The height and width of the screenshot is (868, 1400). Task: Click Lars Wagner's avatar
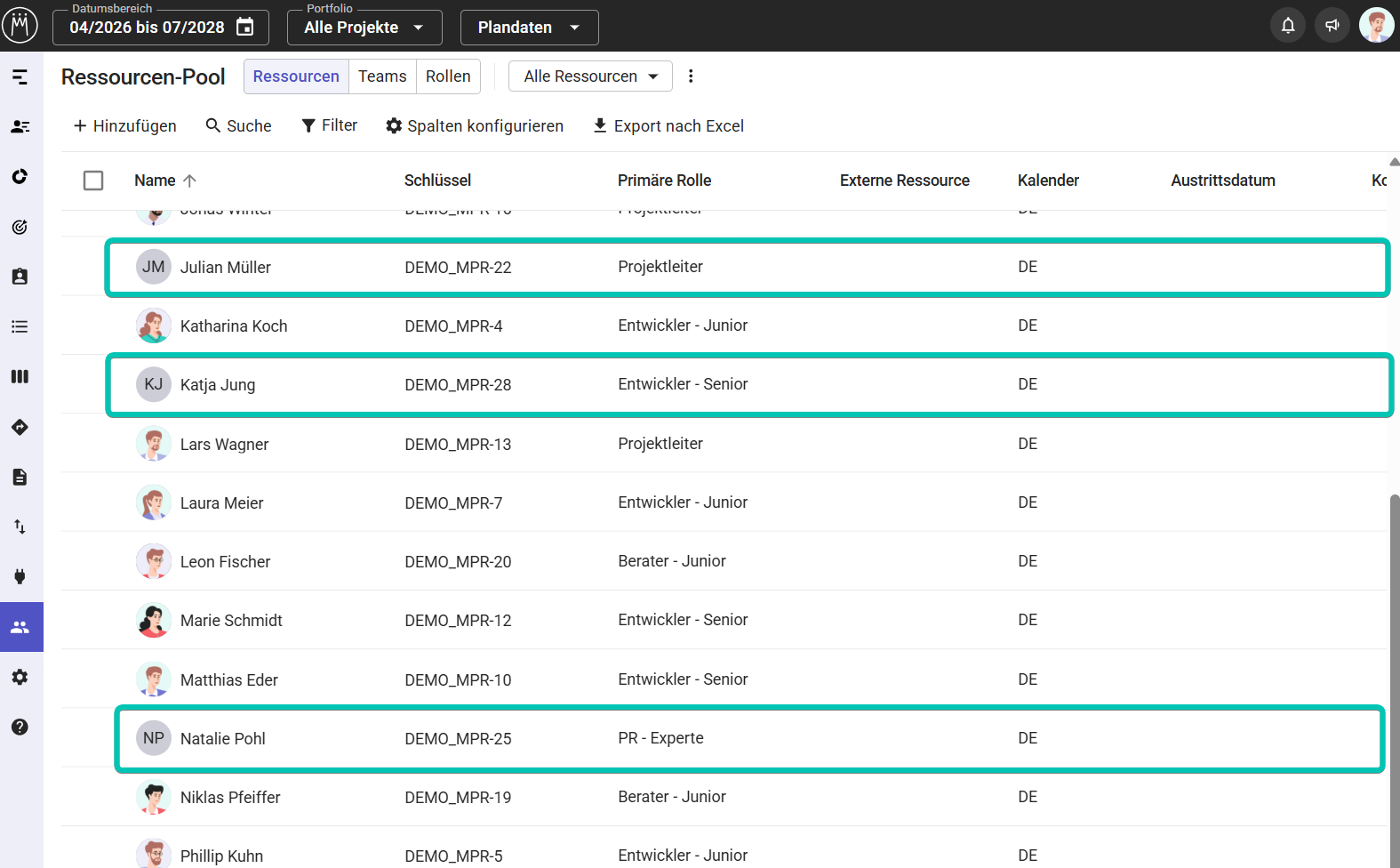click(154, 444)
